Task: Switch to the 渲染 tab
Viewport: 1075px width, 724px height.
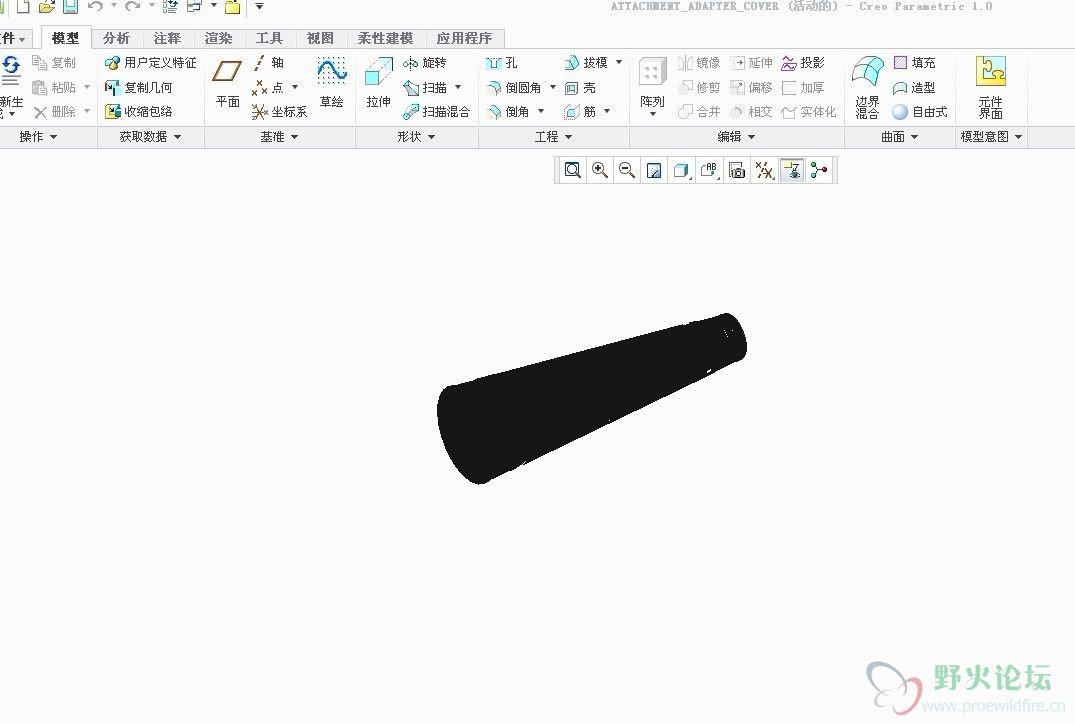Action: tap(219, 38)
